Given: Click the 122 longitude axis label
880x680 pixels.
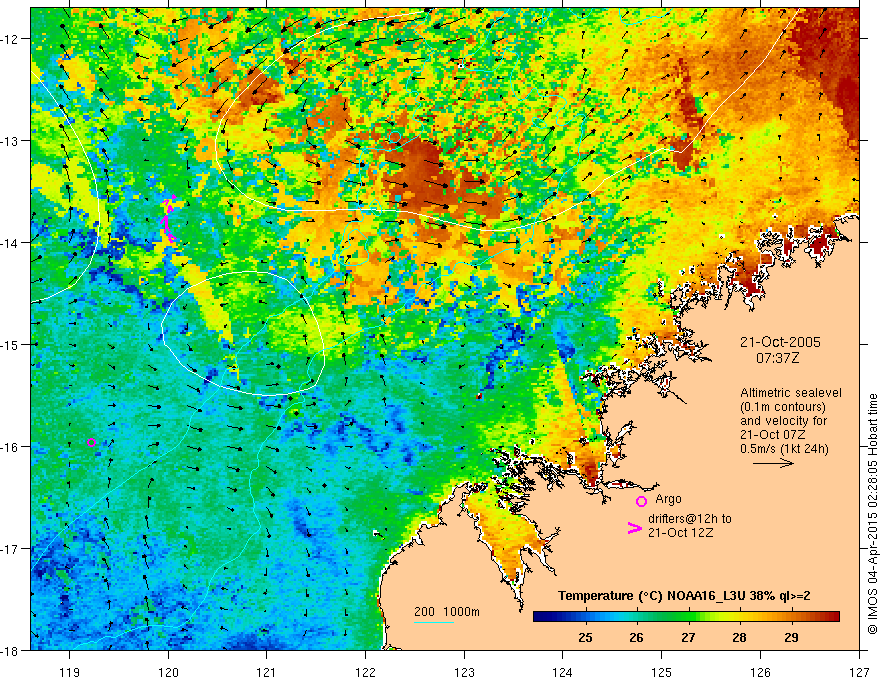Looking at the screenshot, I should [365, 672].
